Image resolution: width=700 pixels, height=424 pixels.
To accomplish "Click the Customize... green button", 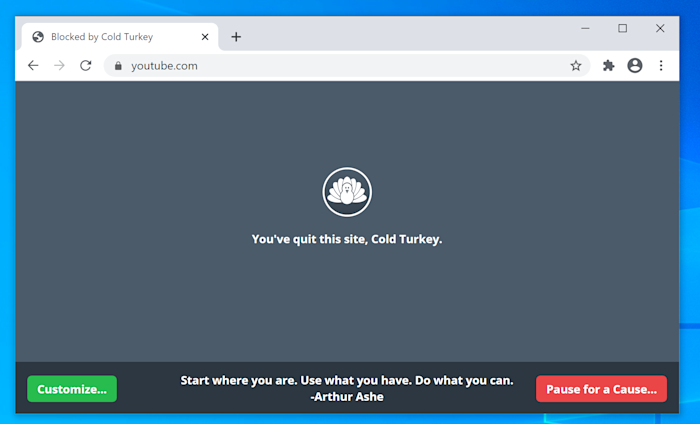I will pyautogui.click(x=72, y=389).
